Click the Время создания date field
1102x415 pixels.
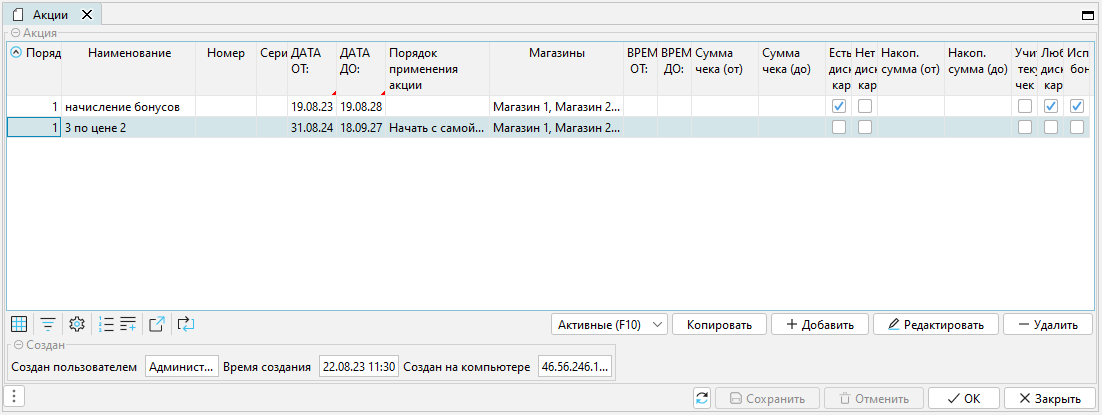(x=359, y=367)
